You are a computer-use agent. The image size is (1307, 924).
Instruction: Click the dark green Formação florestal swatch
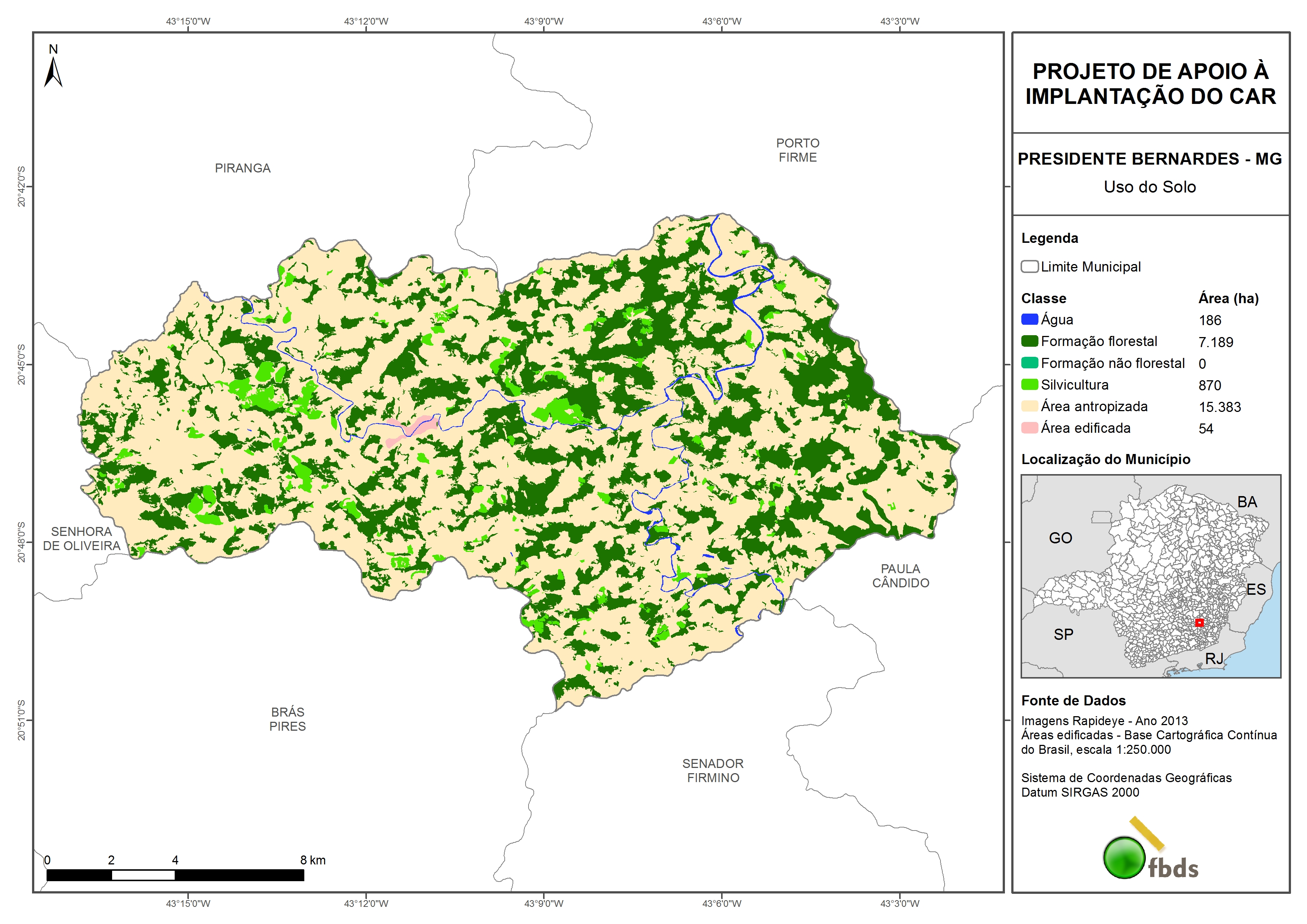click(x=1029, y=341)
